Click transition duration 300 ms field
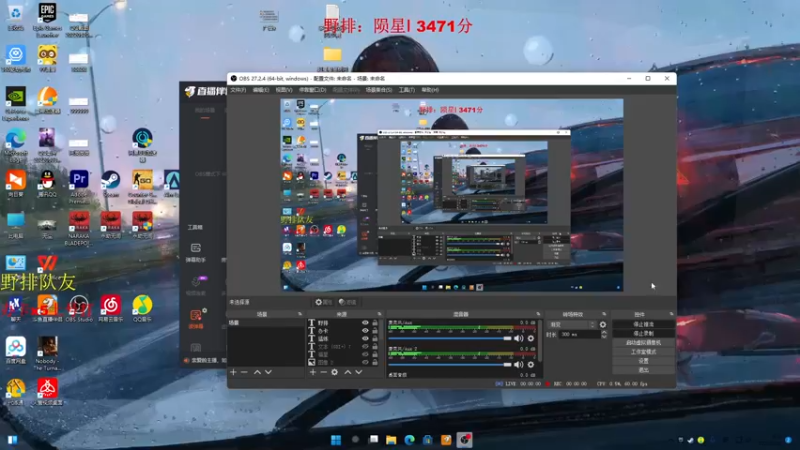Image resolution: width=800 pixels, height=450 pixels. pos(580,335)
